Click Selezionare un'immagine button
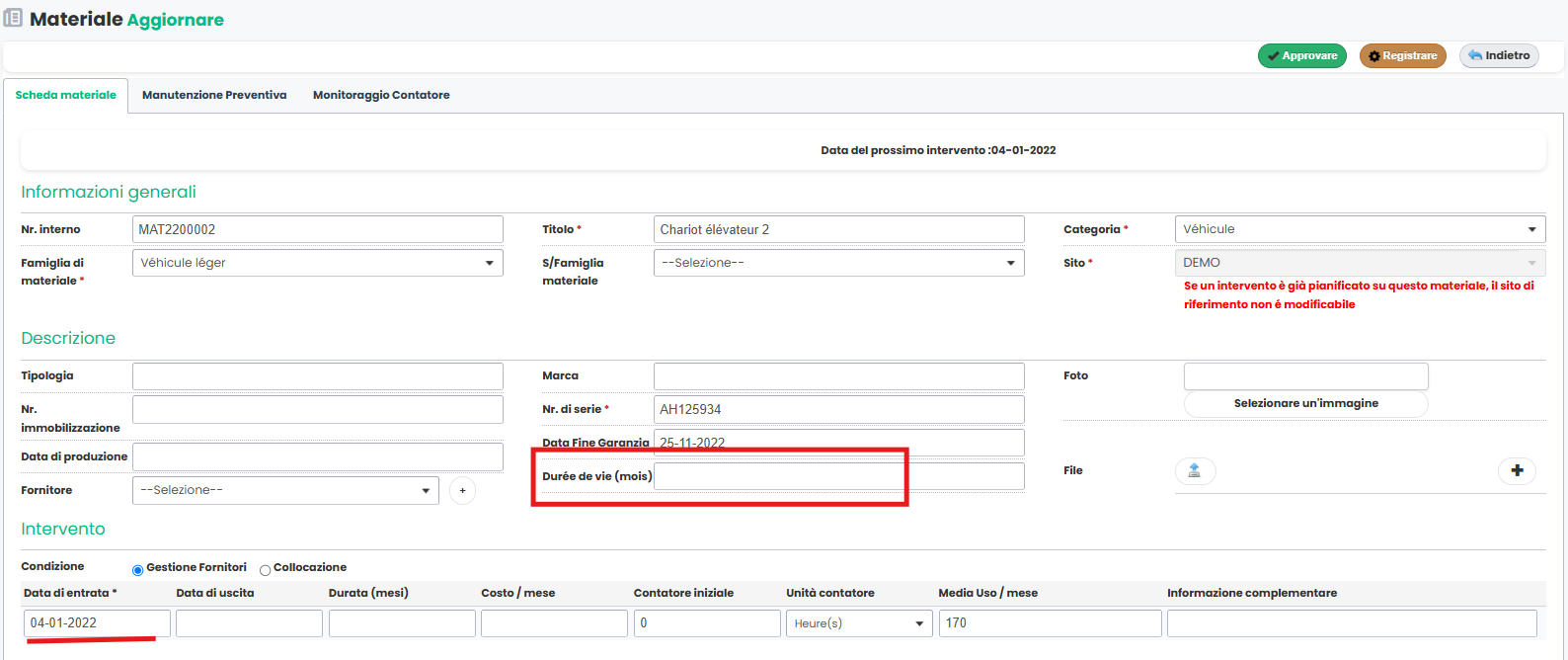This screenshot has height=660, width=1568. coord(1305,403)
